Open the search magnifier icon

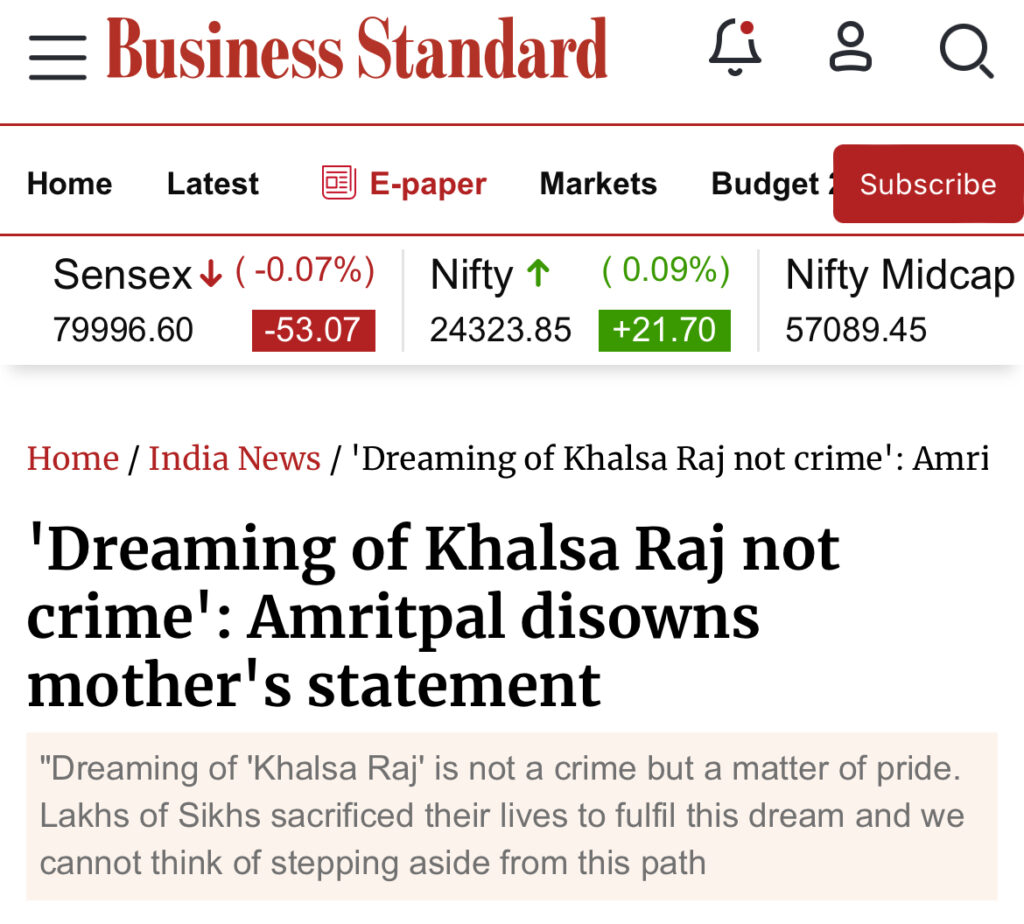coord(967,51)
